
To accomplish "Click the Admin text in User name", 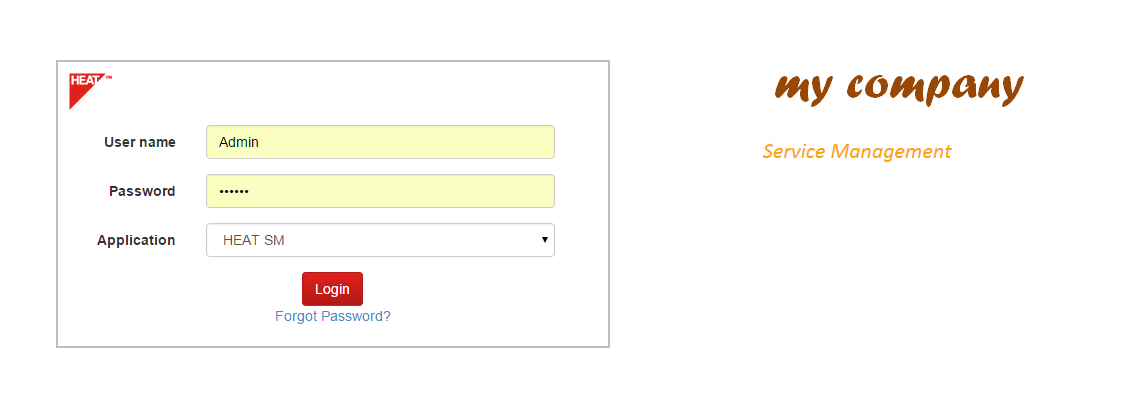I will click(x=239, y=142).
